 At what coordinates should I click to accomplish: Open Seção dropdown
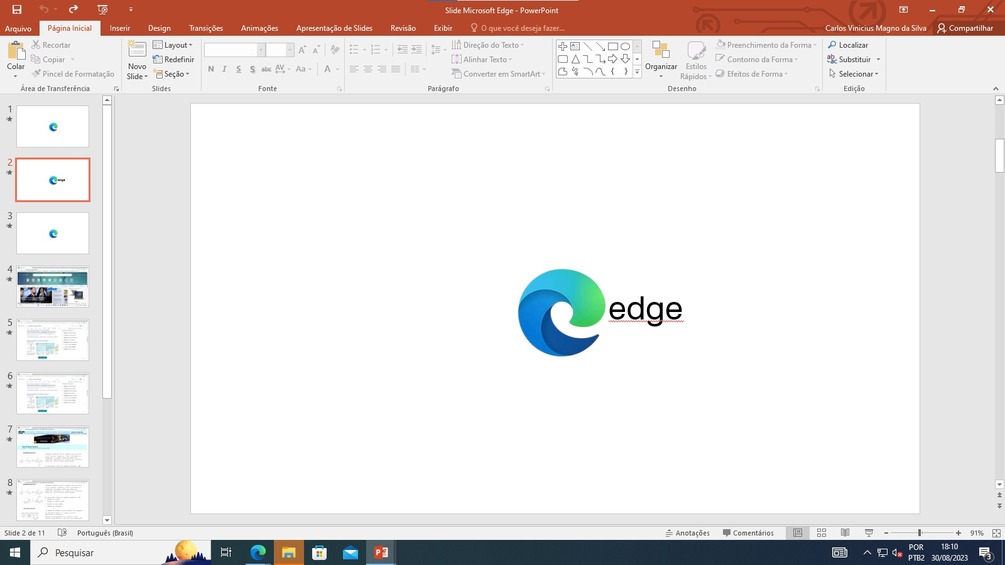[172, 74]
